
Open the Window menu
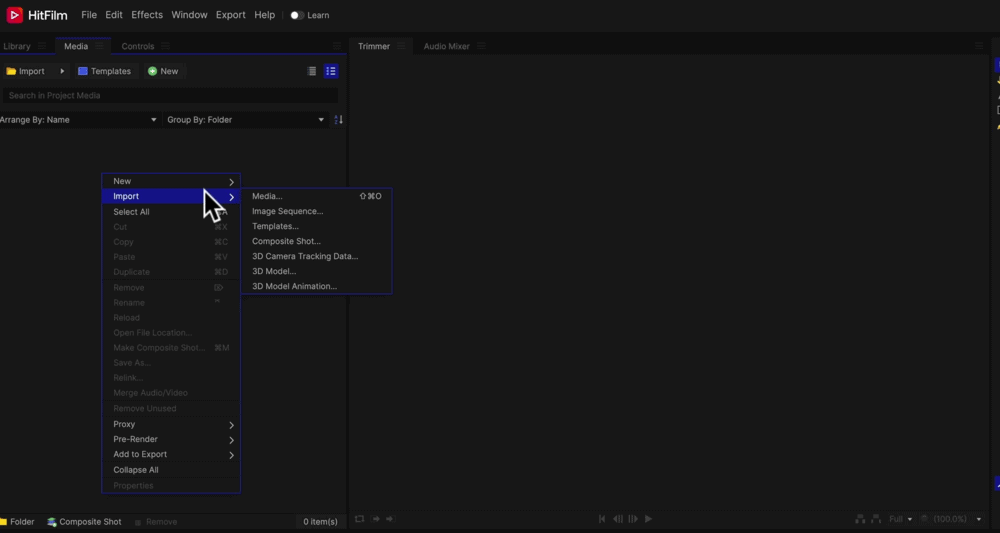tap(189, 15)
